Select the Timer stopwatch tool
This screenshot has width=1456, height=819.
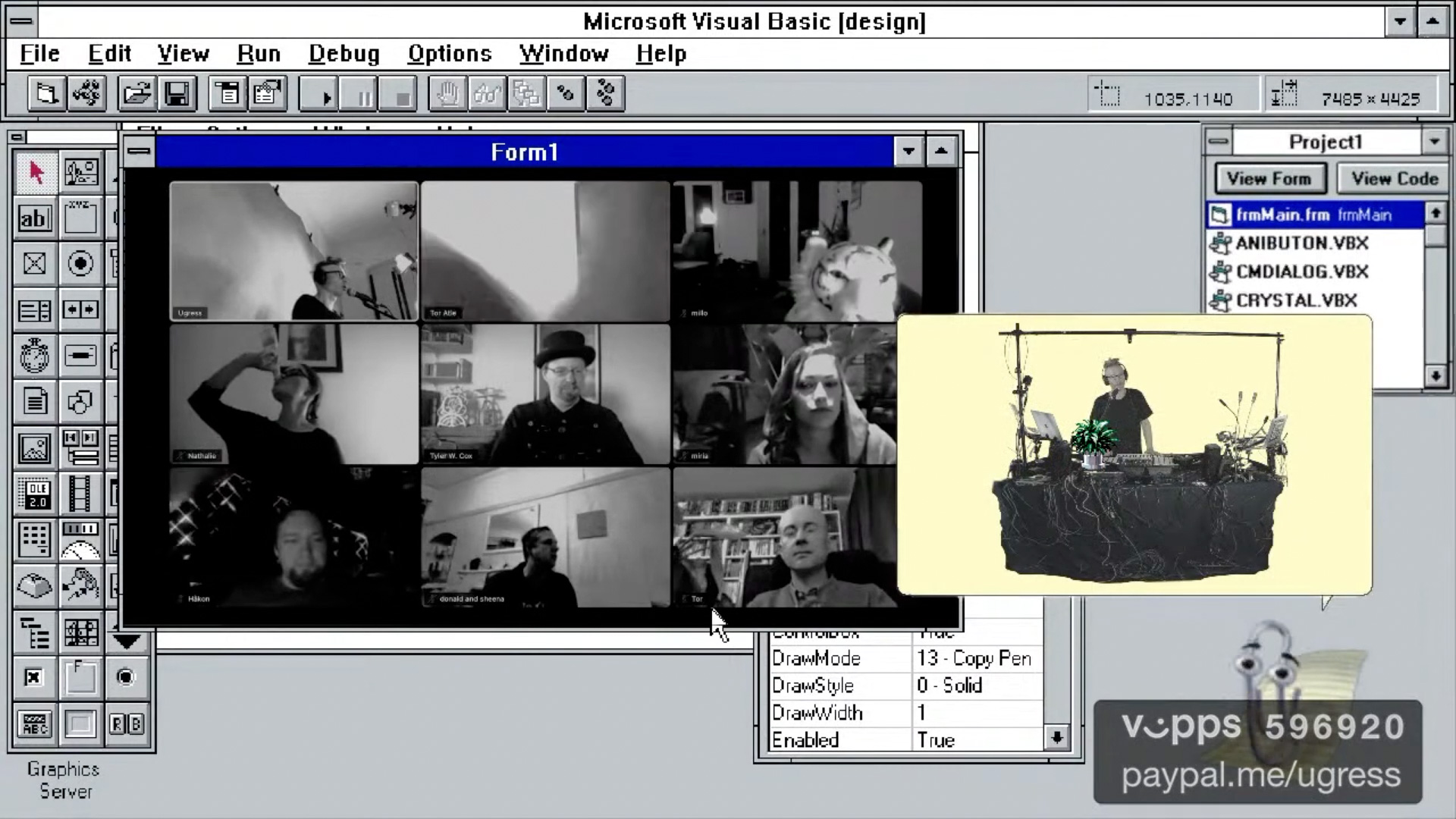pos(35,356)
